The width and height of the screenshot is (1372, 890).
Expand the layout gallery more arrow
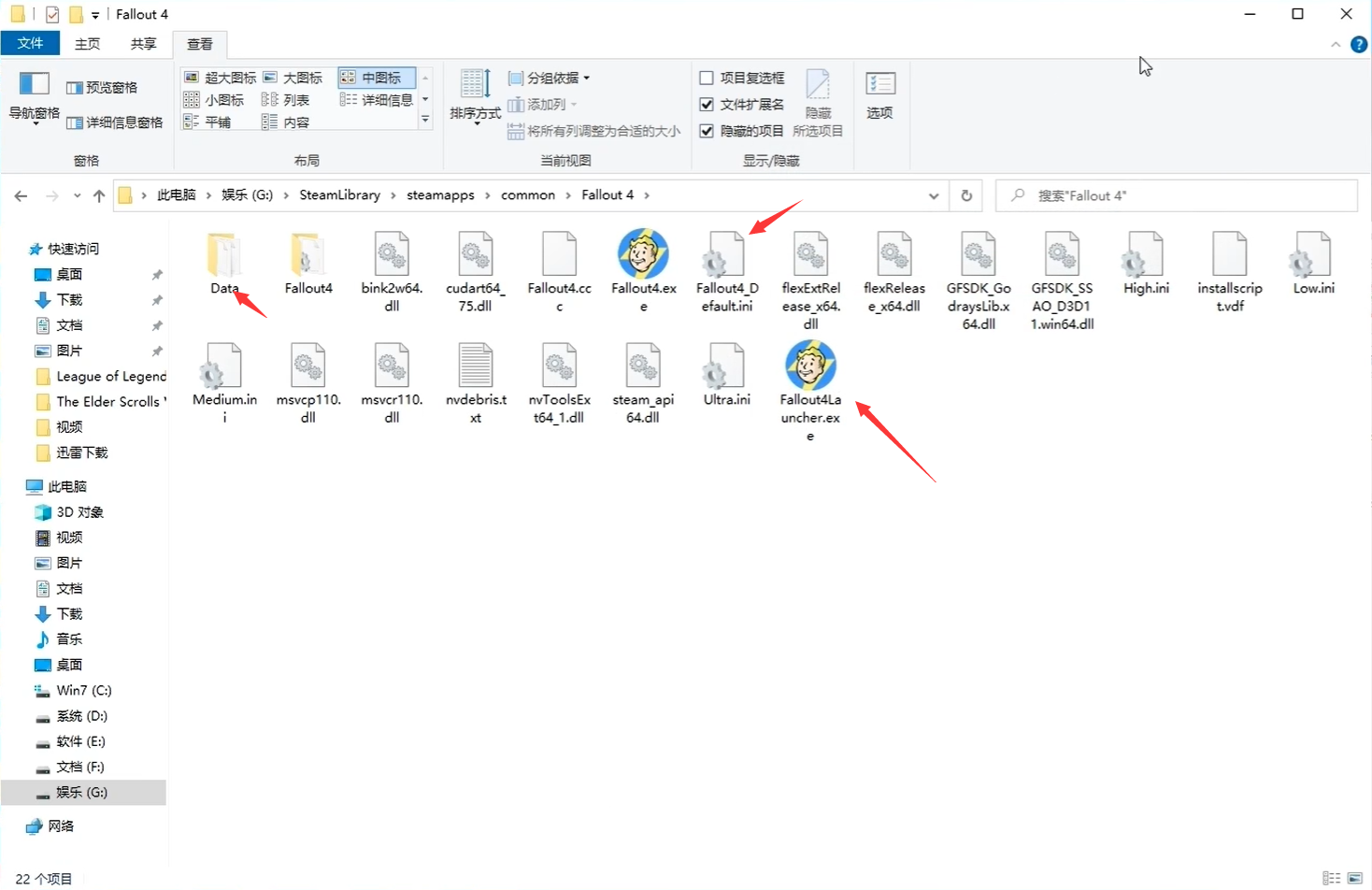425,120
